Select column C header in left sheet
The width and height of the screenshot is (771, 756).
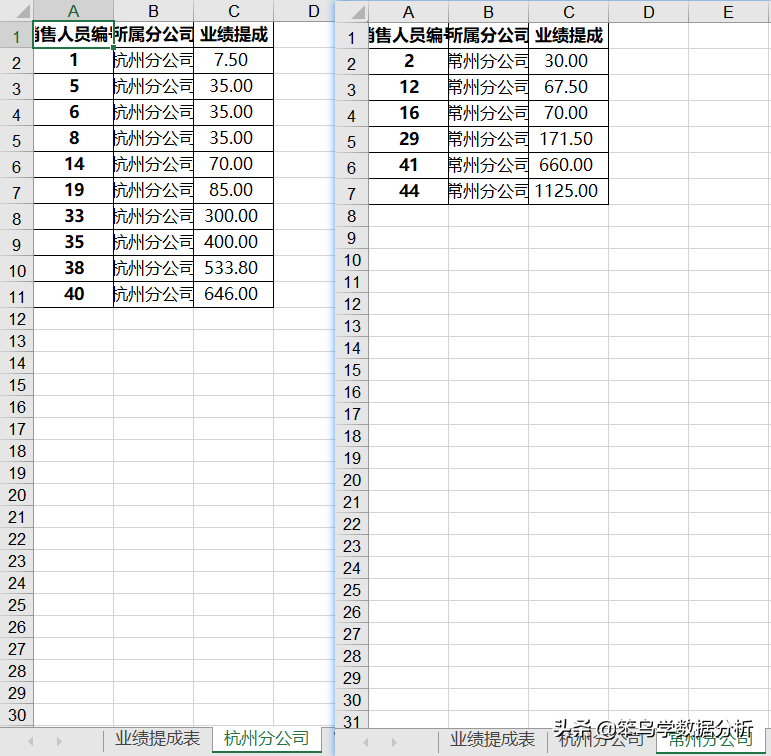[234, 10]
